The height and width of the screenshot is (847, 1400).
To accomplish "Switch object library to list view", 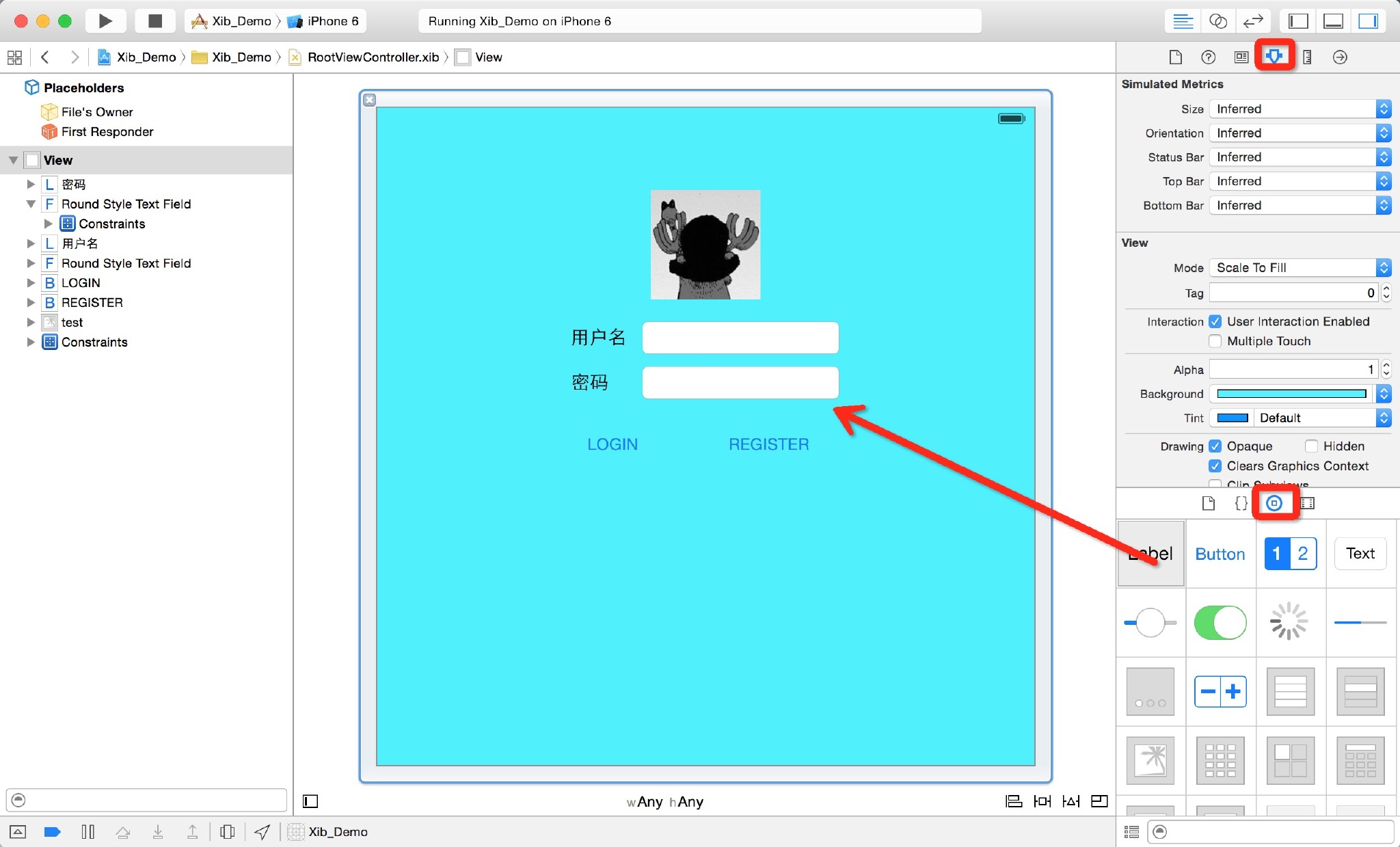I will click(x=1131, y=831).
